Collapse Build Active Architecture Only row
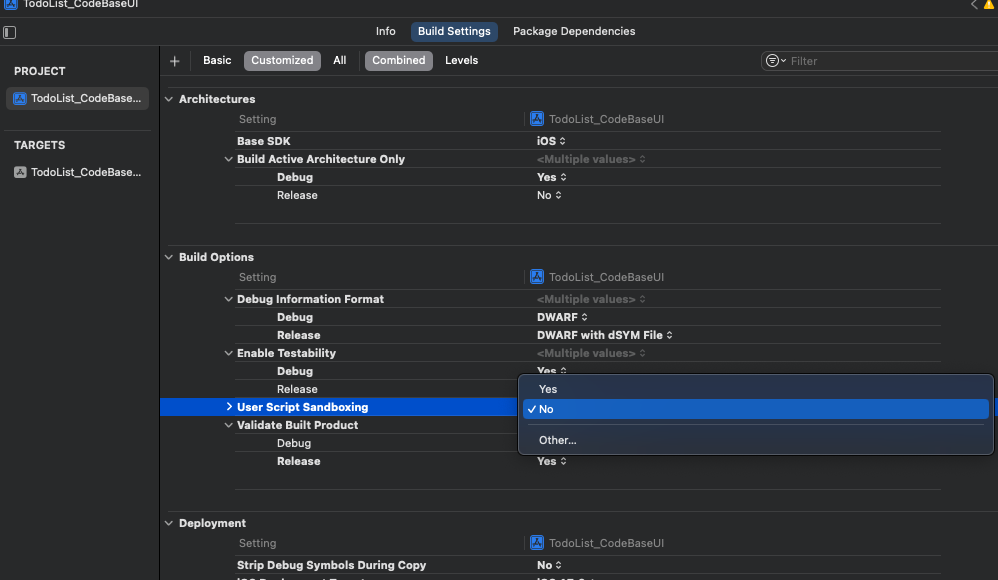The width and height of the screenshot is (998, 580). click(228, 159)
